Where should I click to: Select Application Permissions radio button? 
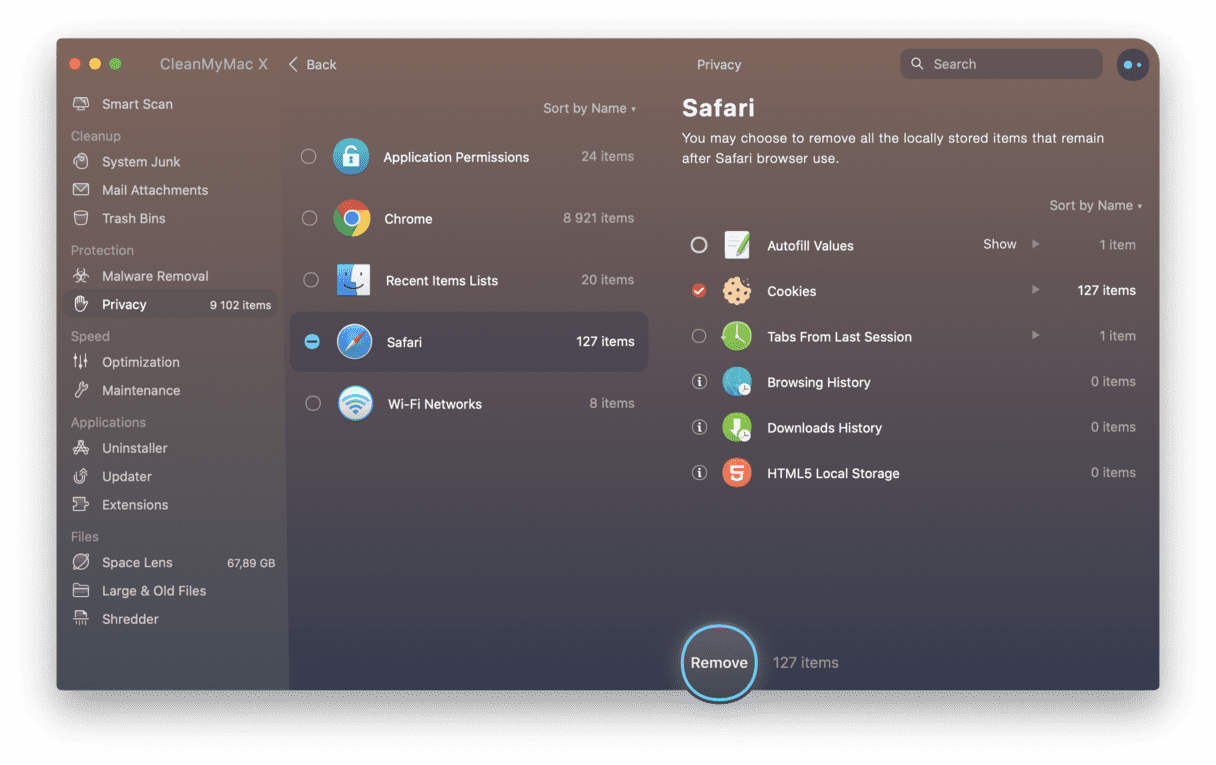click(309, 156)
